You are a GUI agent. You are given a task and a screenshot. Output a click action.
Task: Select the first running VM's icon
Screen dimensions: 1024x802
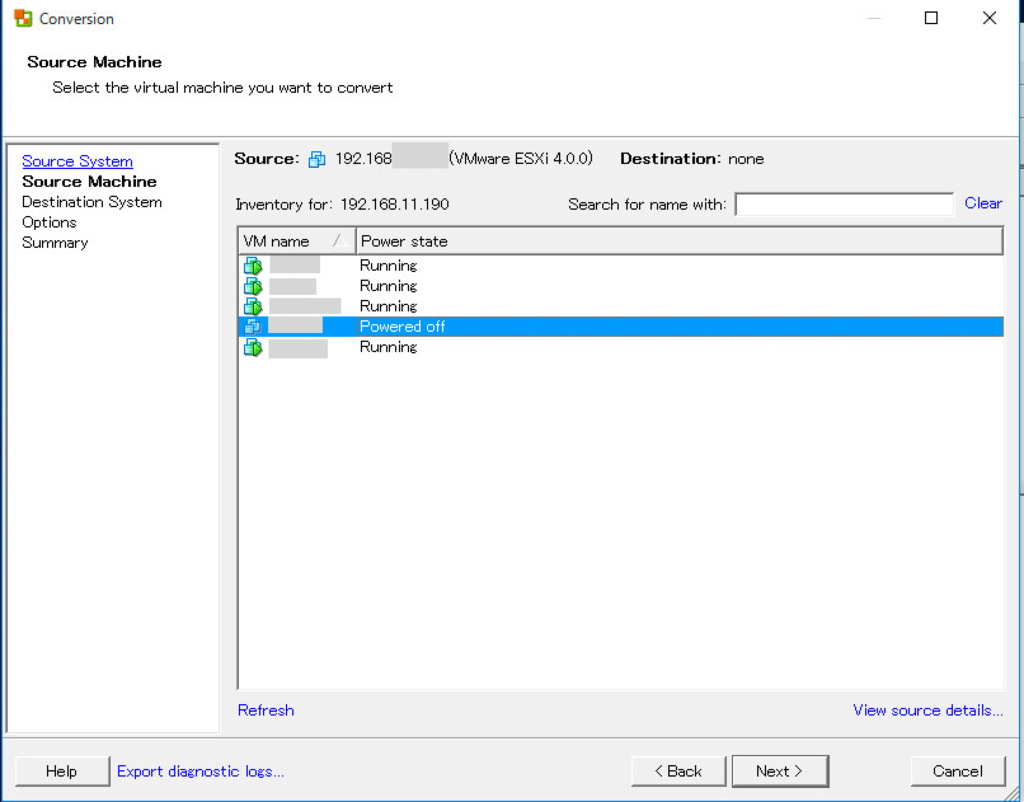click(x=253, y=265)
